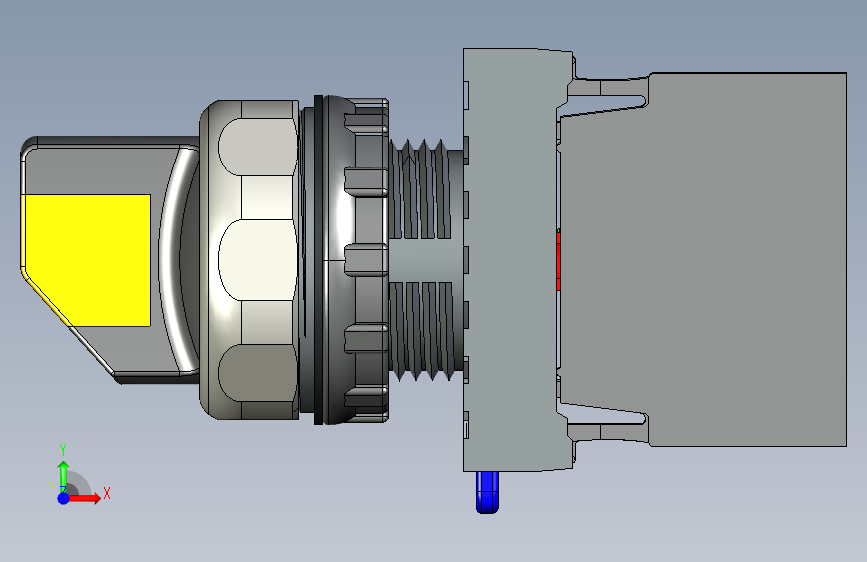Select the small red marker on the contact block
This screenshot has height=562, width=867.
(558, 260)
